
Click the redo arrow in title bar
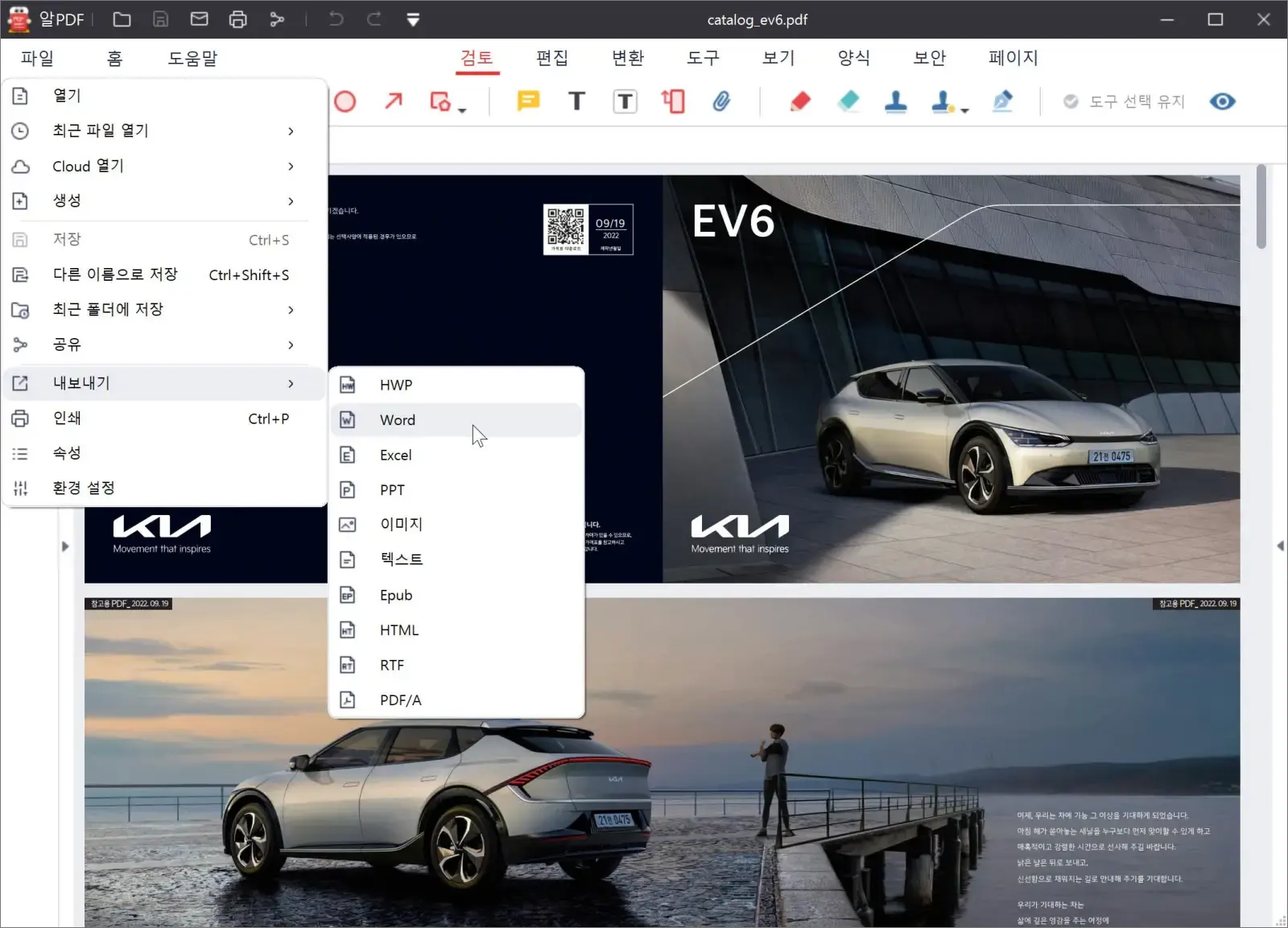[374, 19]
